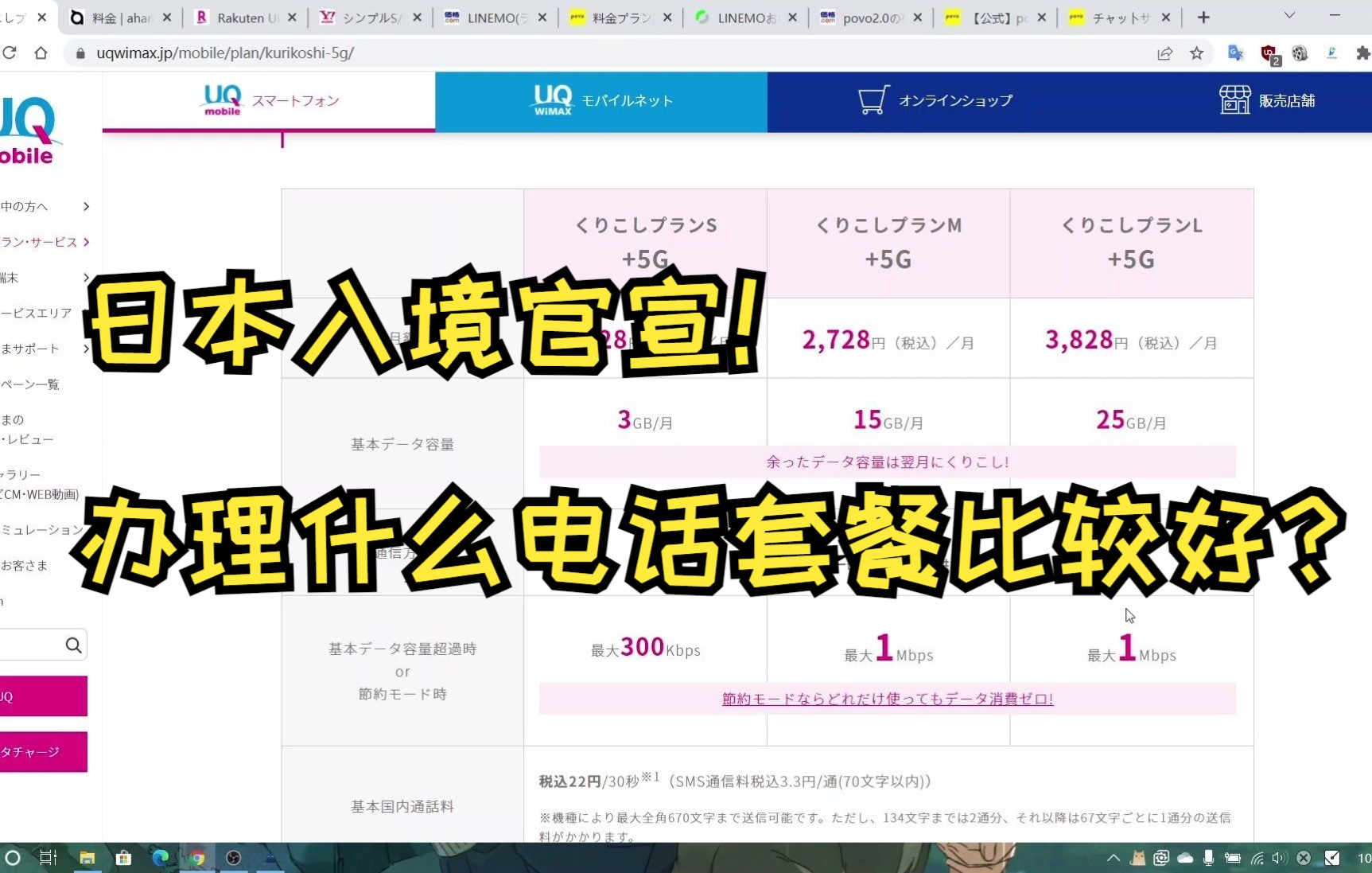The image size is (1372, 873).
Task: Expand the サポート sidebar item chevron
Action: [x=86, y=349]
